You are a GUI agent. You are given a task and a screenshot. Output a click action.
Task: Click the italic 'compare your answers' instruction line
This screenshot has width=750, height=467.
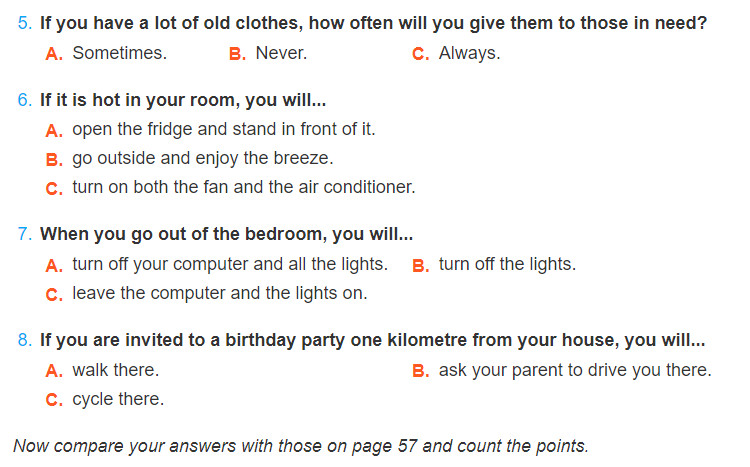click(x=301, y=446)
